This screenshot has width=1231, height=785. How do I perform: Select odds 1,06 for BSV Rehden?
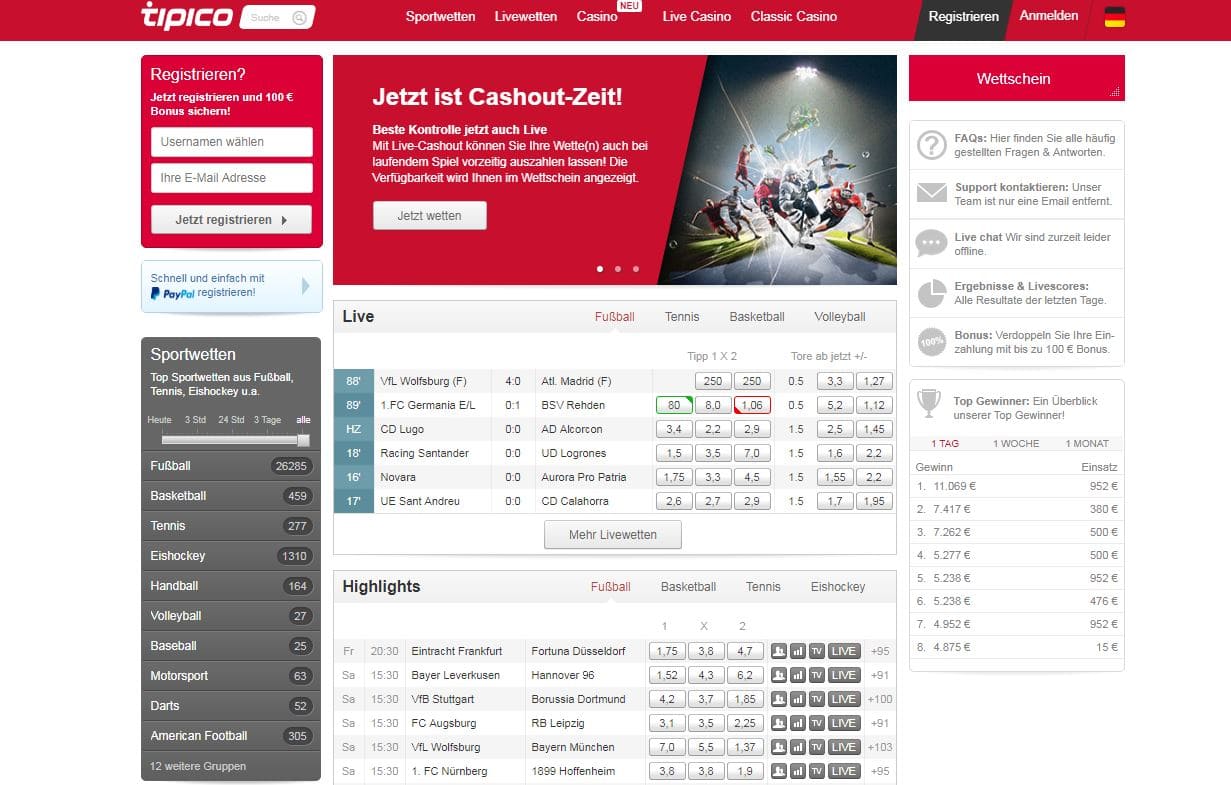(752, 405)
